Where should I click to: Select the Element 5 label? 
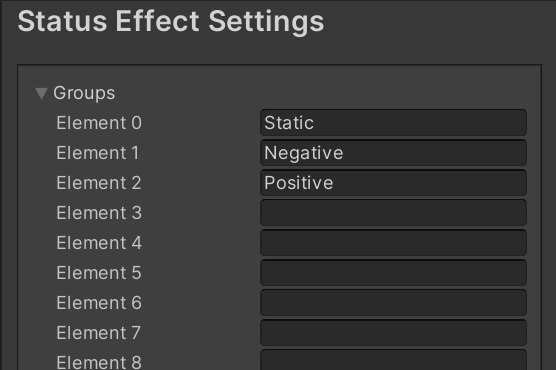(x=99, y=273)
